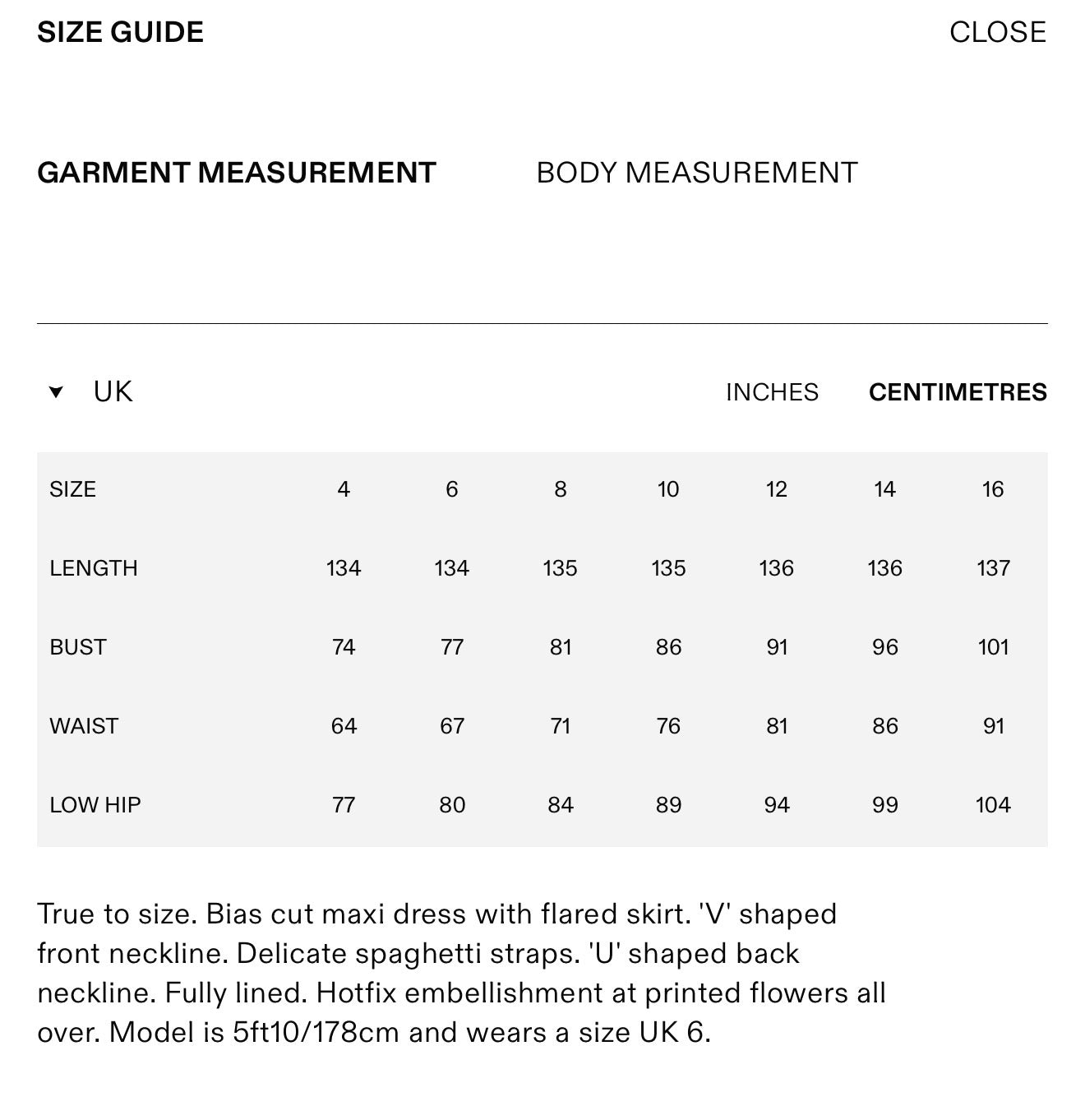
Task: Click waist value 64 for size 4
Action: click(x=344, y=726)
